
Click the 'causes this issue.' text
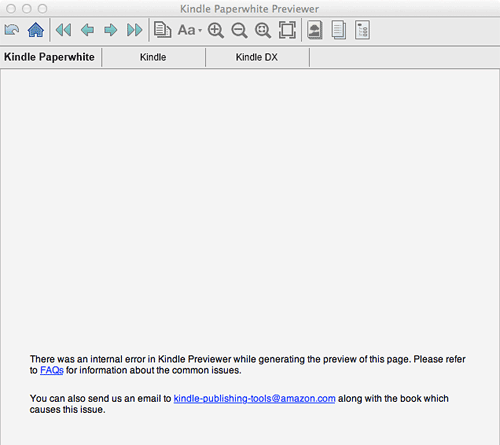pos(67,410)
